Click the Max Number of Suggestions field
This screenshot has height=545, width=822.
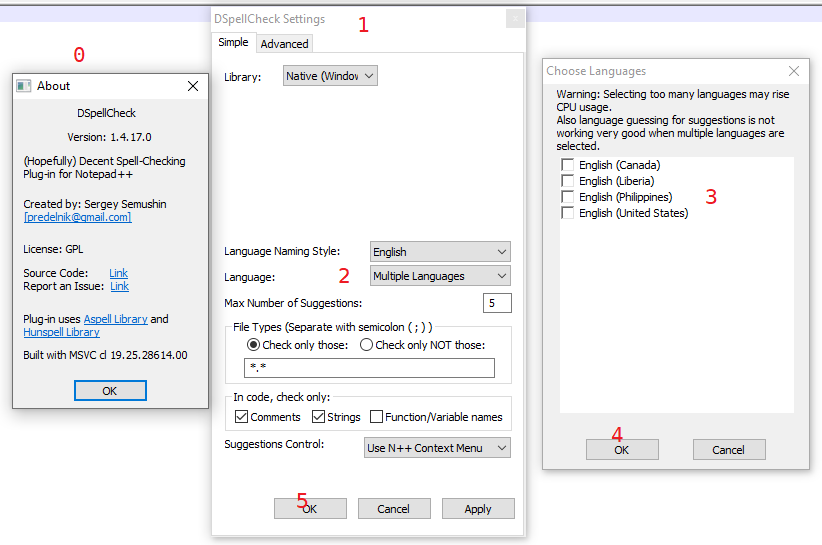[x=497, y=303]
